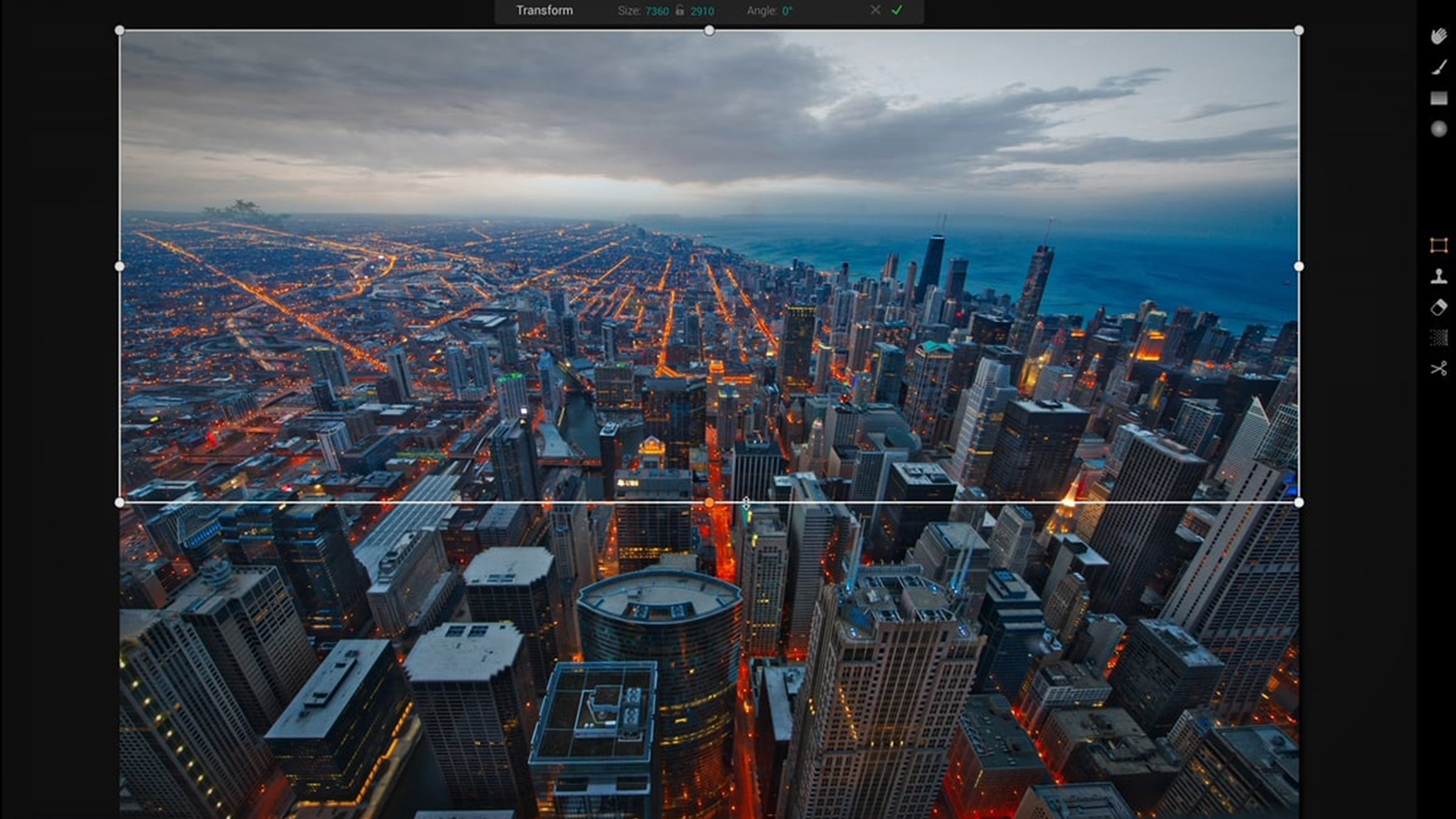
Task: Select the Denoise dotted pattern tool
Action: click(1438, 337)
